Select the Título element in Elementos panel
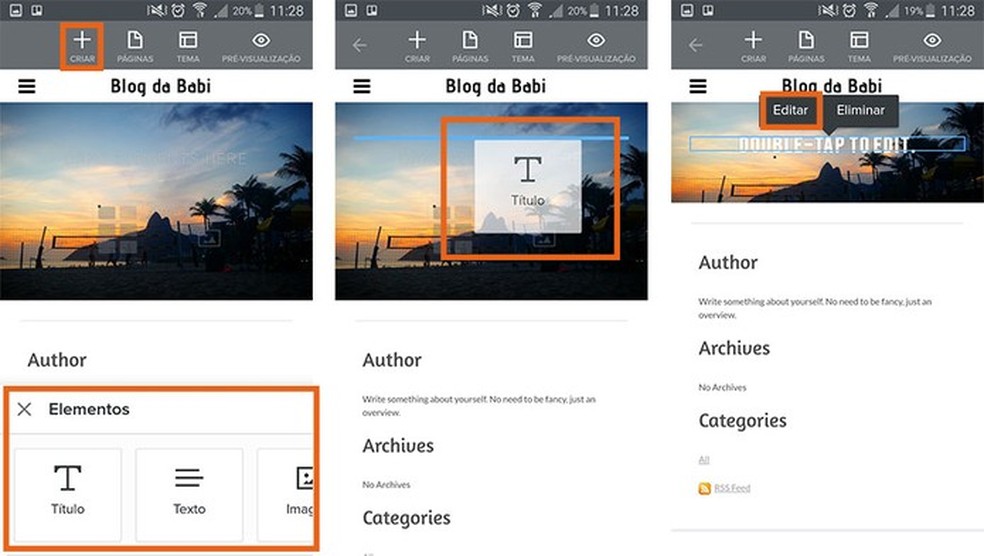The width and height of the screenshot is (984, 556). 68,490
